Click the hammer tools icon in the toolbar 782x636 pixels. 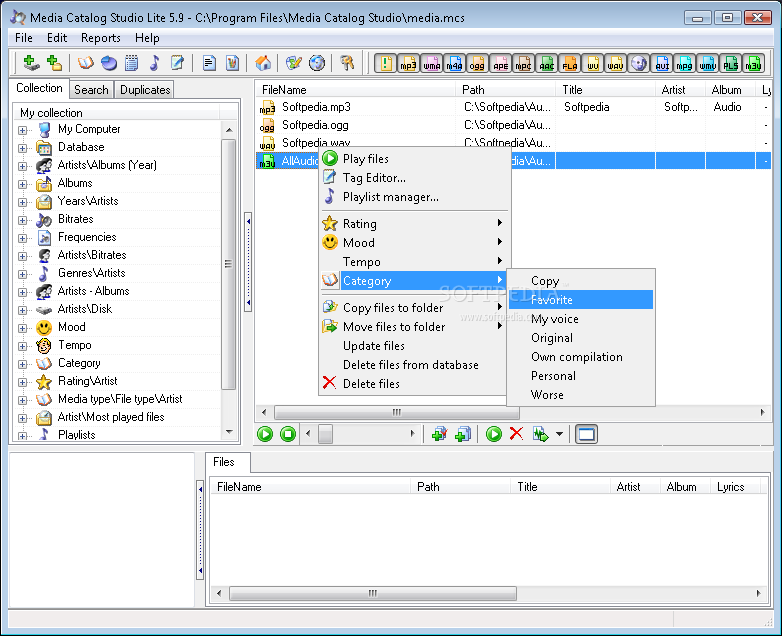(x=347, y=63)
